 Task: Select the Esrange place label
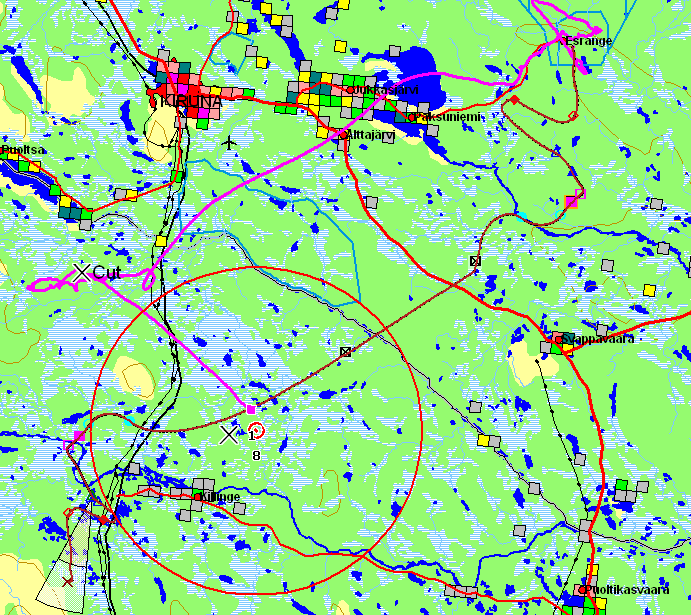coord(588,41)
